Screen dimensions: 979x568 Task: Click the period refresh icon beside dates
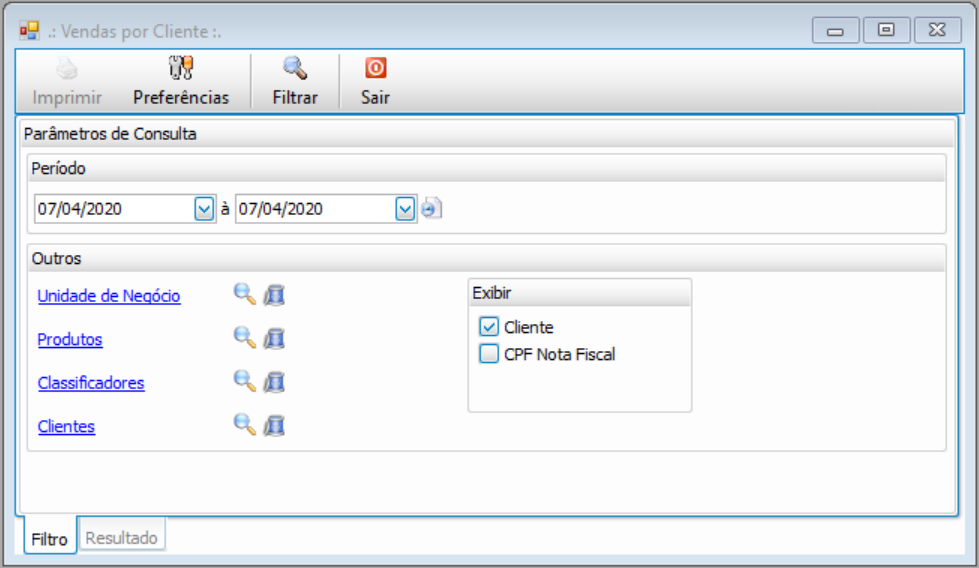pyautogui.click(x=431, y=208)
